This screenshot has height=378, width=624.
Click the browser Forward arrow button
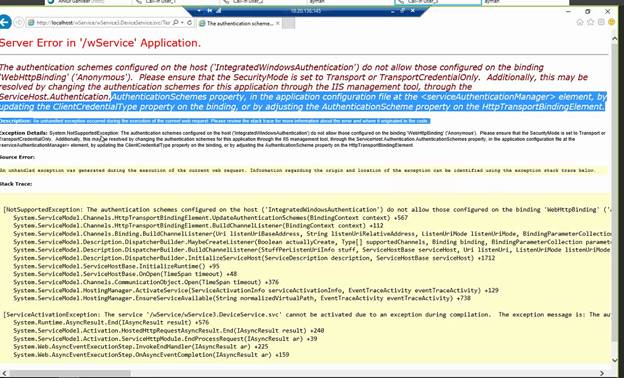pos(18,23)
